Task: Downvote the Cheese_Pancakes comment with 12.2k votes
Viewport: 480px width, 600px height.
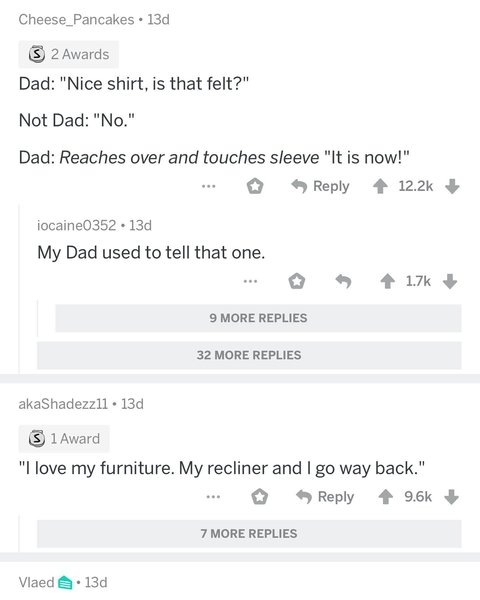Action: click(x=452, y=187)
